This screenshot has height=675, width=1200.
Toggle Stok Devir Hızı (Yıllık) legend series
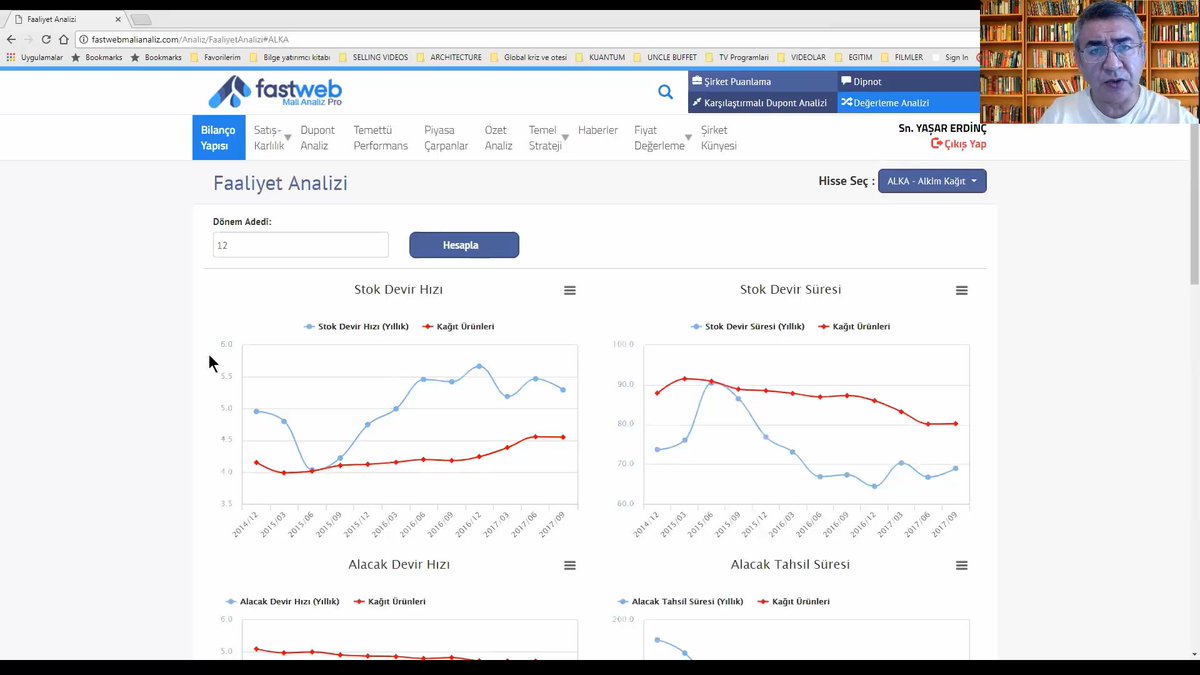[356, 327]
